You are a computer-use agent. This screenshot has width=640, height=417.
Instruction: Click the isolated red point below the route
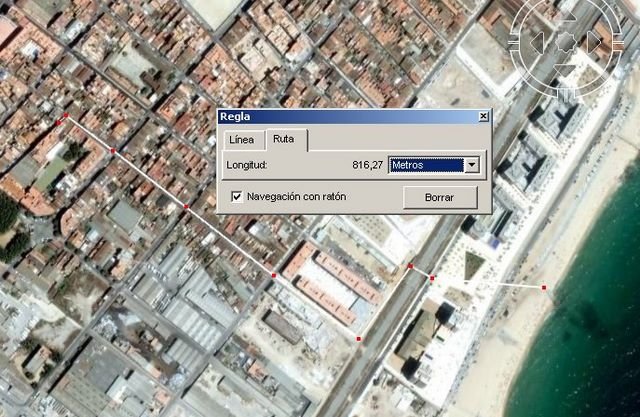359,339
